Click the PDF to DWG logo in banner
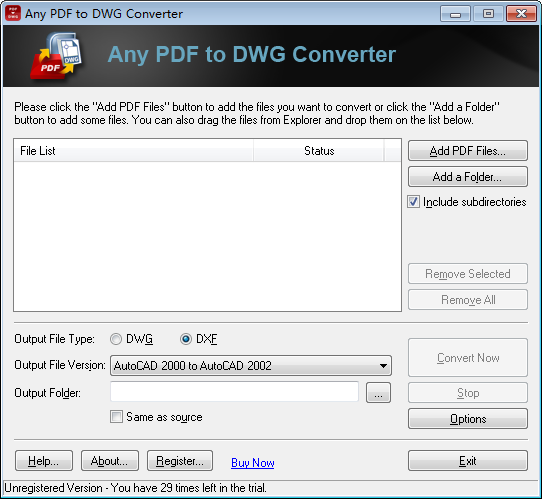Screen dimensions: 542x499 57,55
